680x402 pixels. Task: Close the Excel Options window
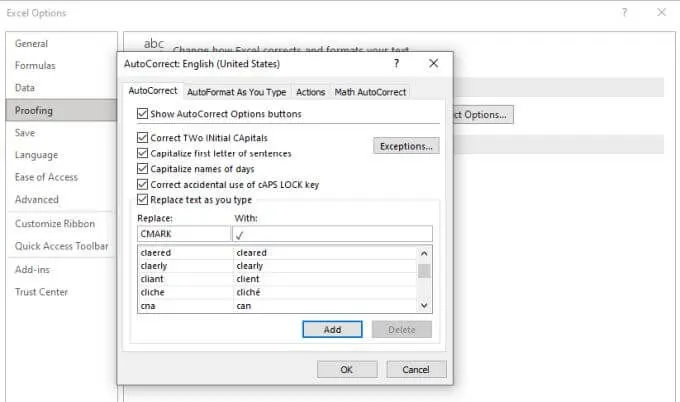[x=661, y=12]
